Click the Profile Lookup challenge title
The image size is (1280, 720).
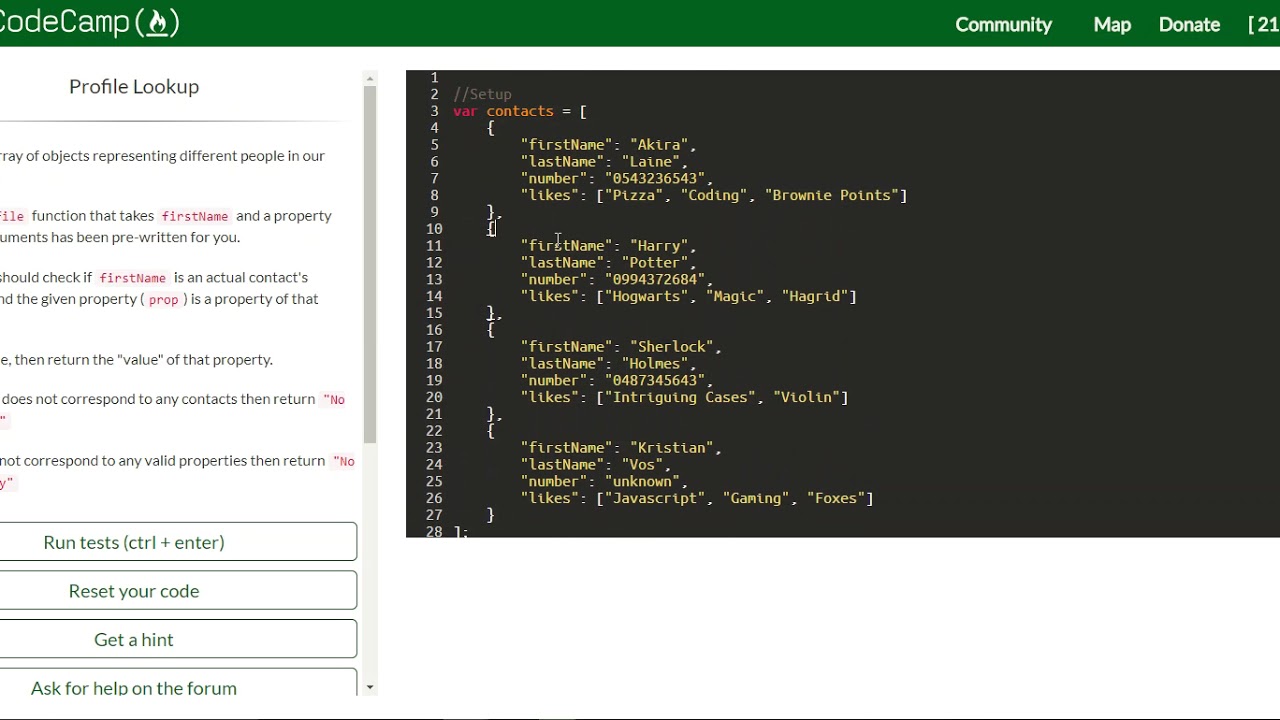point(134,86)
